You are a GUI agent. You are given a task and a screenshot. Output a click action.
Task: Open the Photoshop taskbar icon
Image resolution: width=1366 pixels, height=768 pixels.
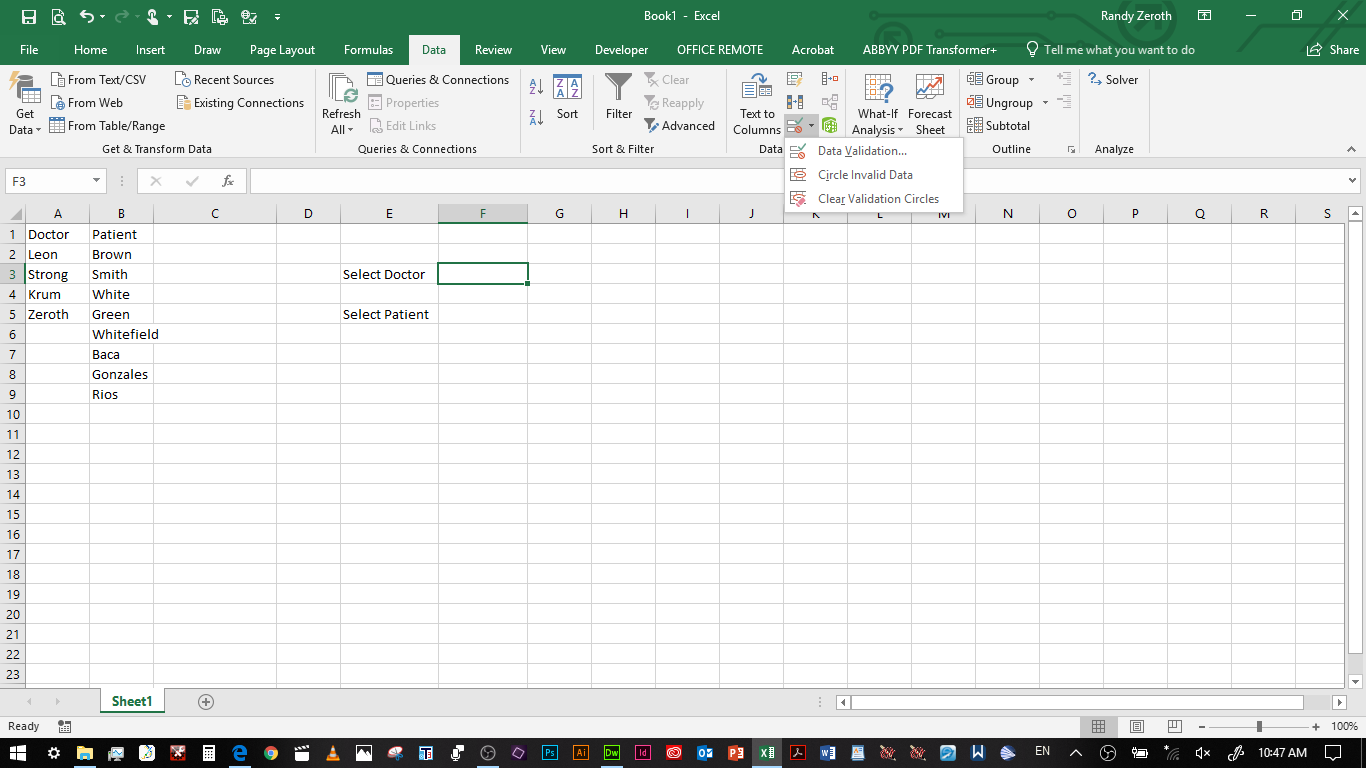549,752
